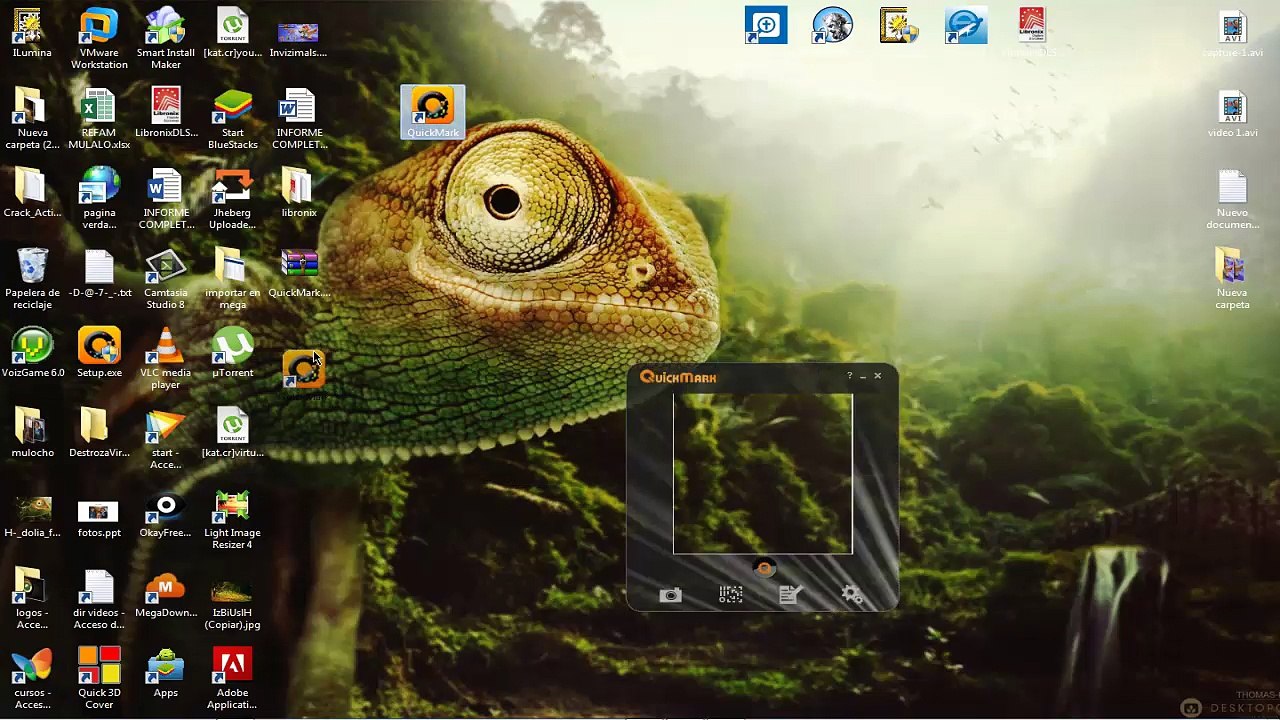This screenshot has height=720, width=1280.
Task: Select the MegaDown... shortcut
Action: click(x=166, y=592)
